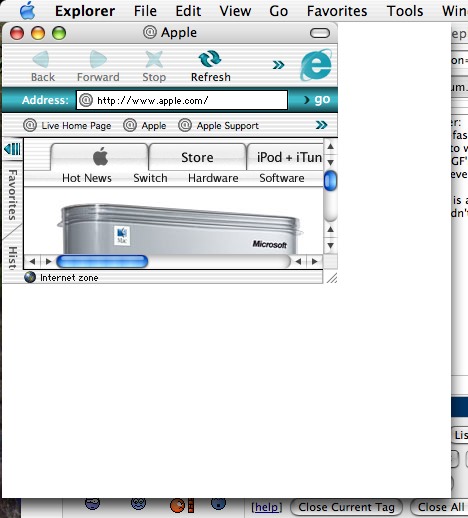This screenshot has height=518, width=468.
Task: Click the Stop toolbar button
Action: click(154, 66)
